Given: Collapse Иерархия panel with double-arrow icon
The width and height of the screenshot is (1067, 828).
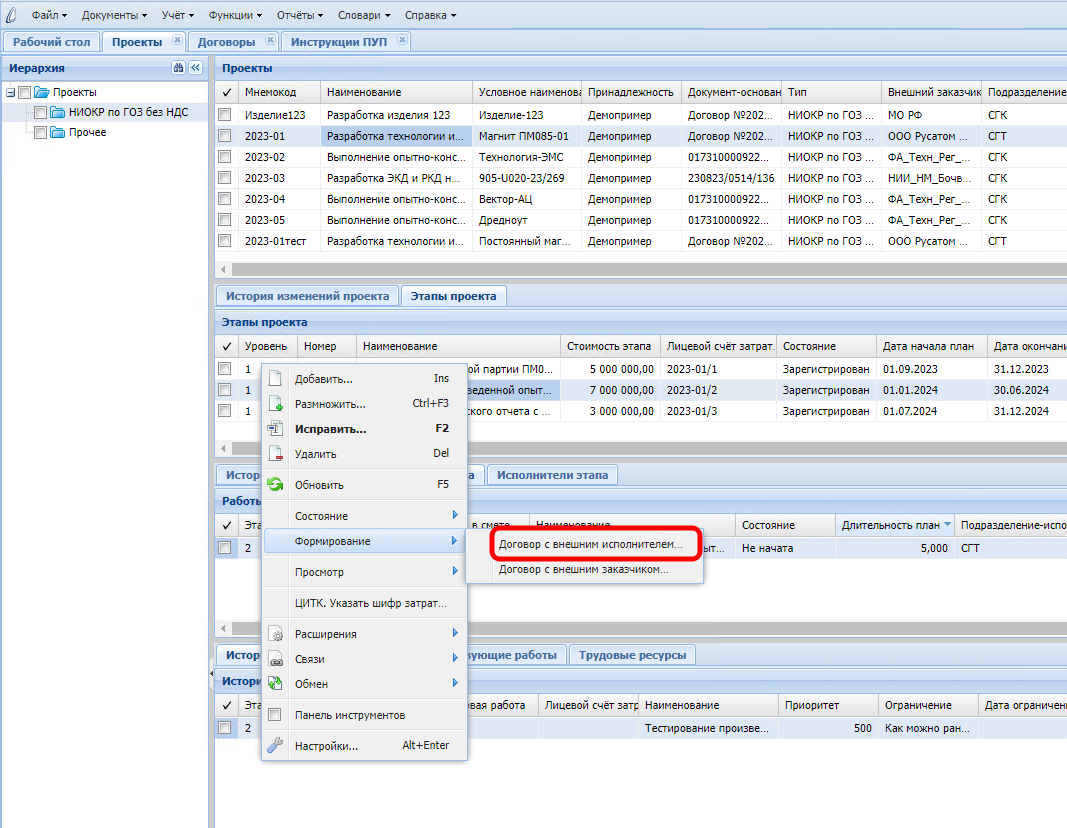Looking at the screenshot, I should 195,68.
